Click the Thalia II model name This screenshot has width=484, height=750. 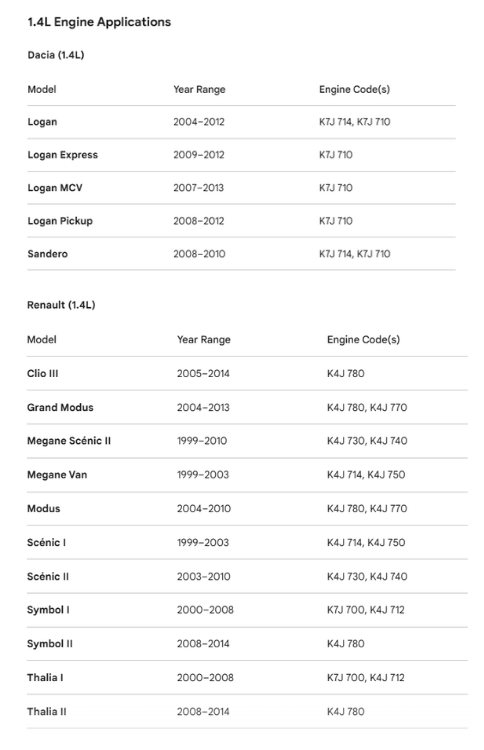point(47,712)
